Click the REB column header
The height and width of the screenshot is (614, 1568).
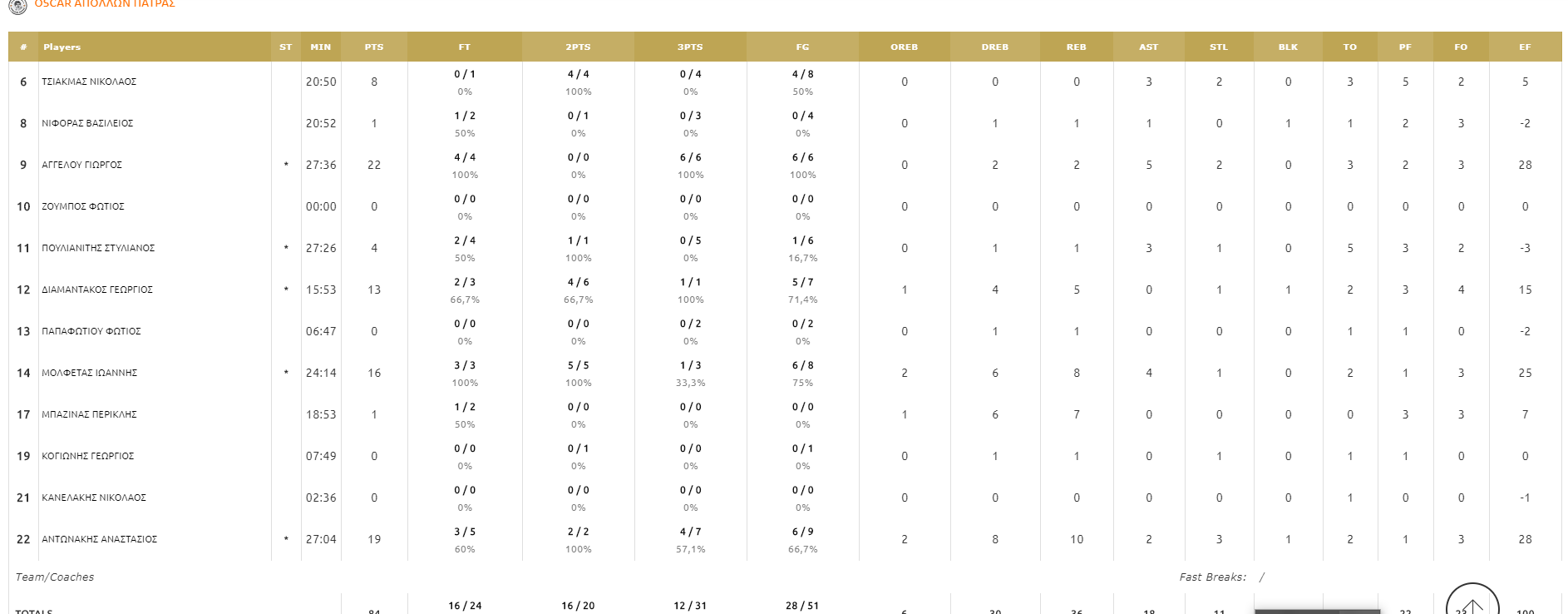(x=1076, y=47)
